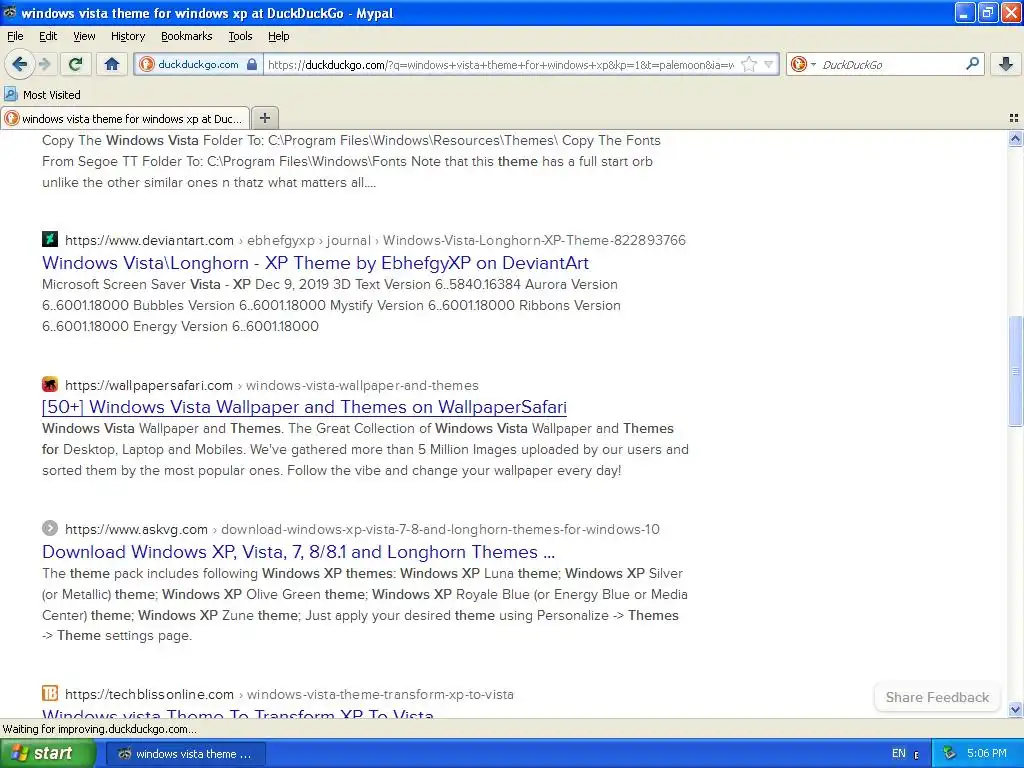Click the padlock site security icon
The width and height of the screenshot is (1024, 768).
pos(252,64)
